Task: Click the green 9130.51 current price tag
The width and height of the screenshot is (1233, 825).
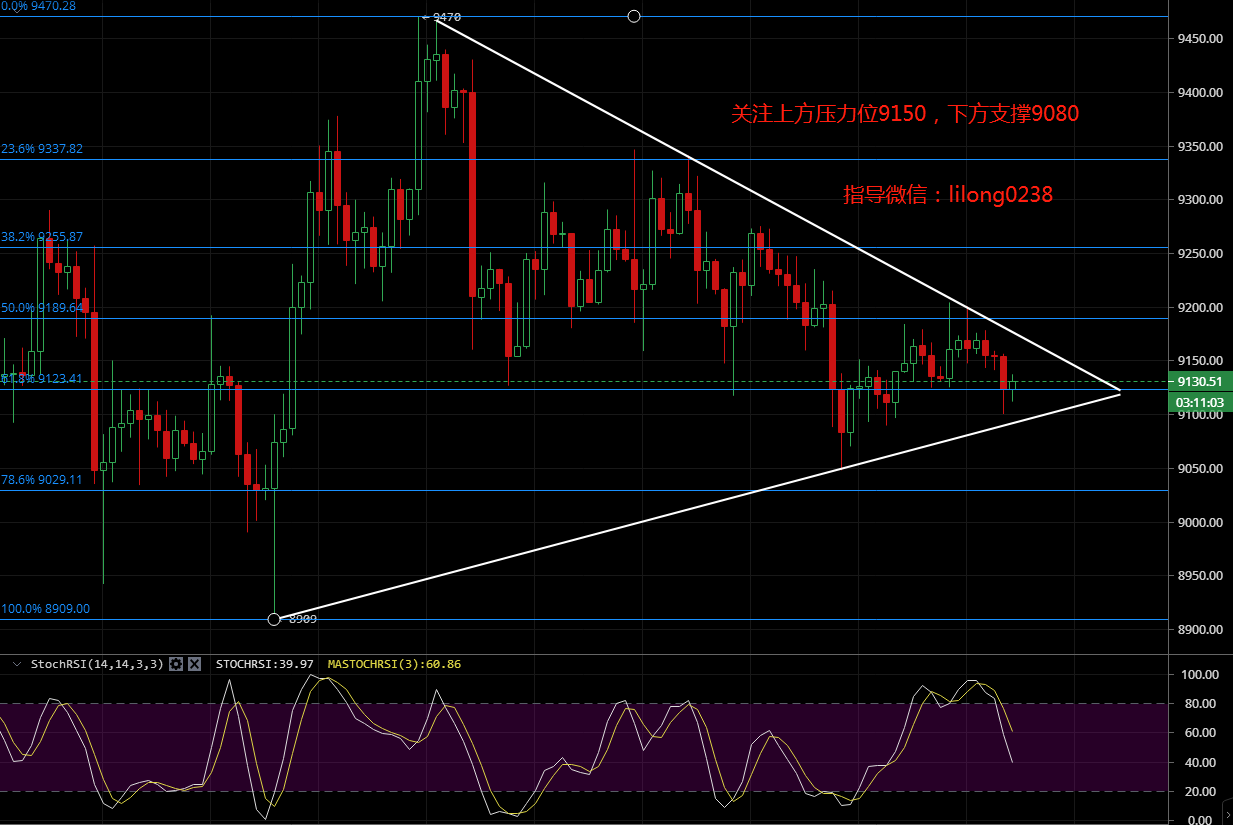Action: pos(1199,381)
